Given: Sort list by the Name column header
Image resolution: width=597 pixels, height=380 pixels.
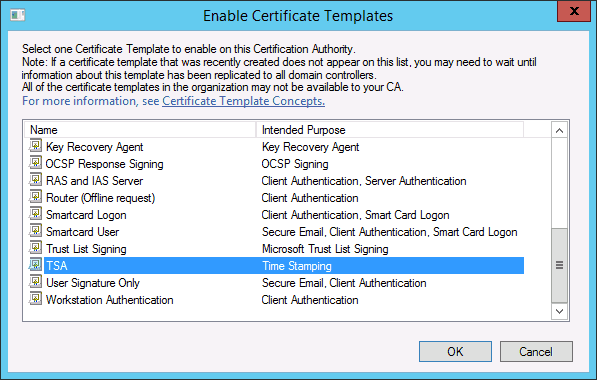Looking at the screenshot, I should pyautogui.click(x=140, y=130).
